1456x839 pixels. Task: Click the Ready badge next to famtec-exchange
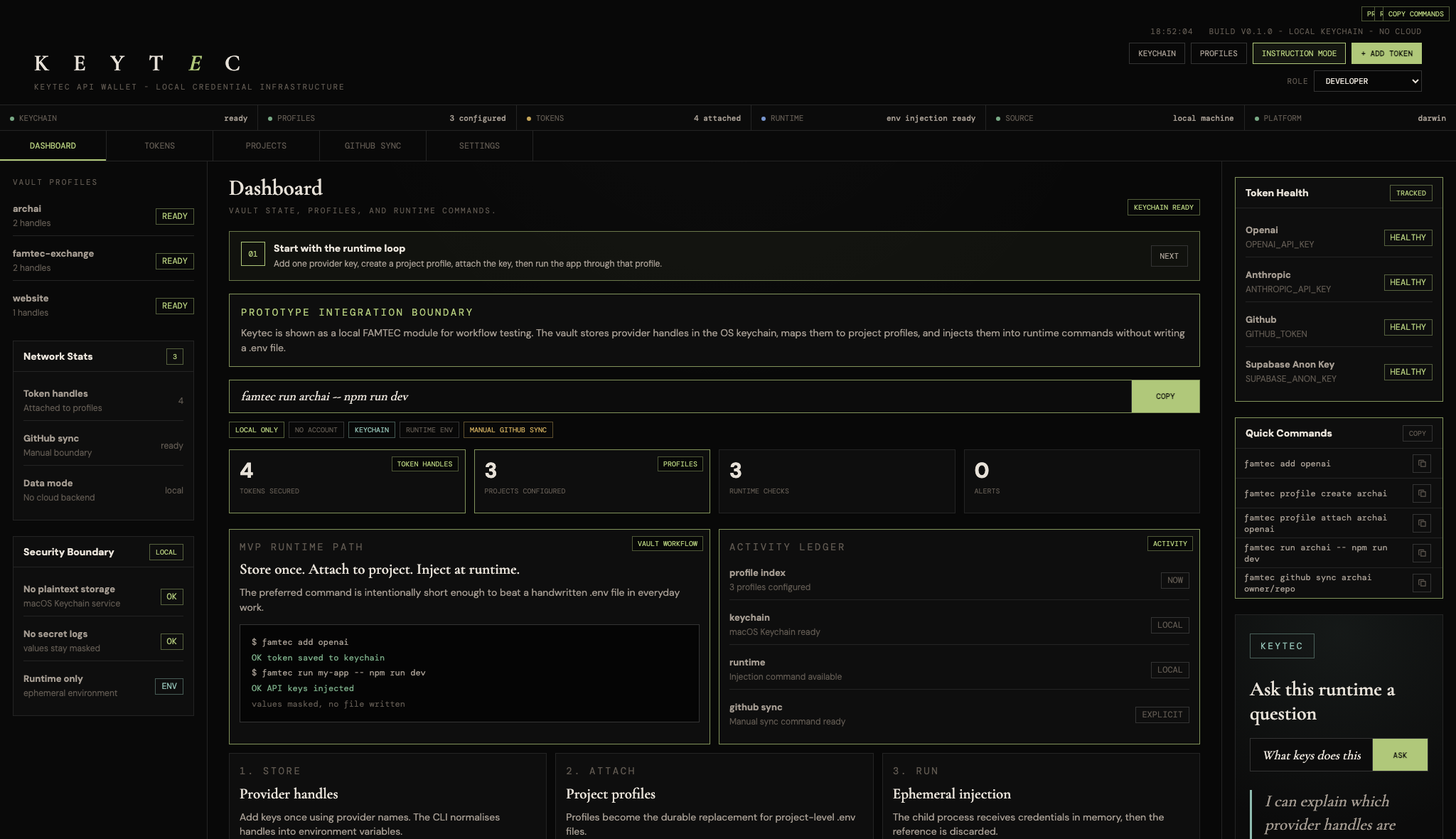point(175,261)
